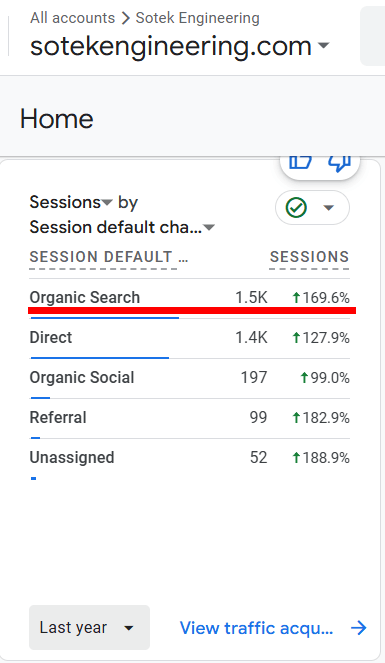
Task: Select the Direct channel row
Action: 189,338
